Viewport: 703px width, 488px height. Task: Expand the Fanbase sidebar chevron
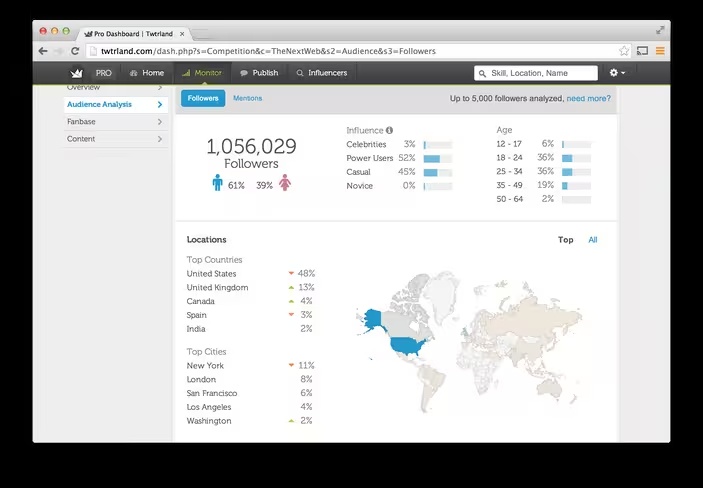click(x=160, y=122)
